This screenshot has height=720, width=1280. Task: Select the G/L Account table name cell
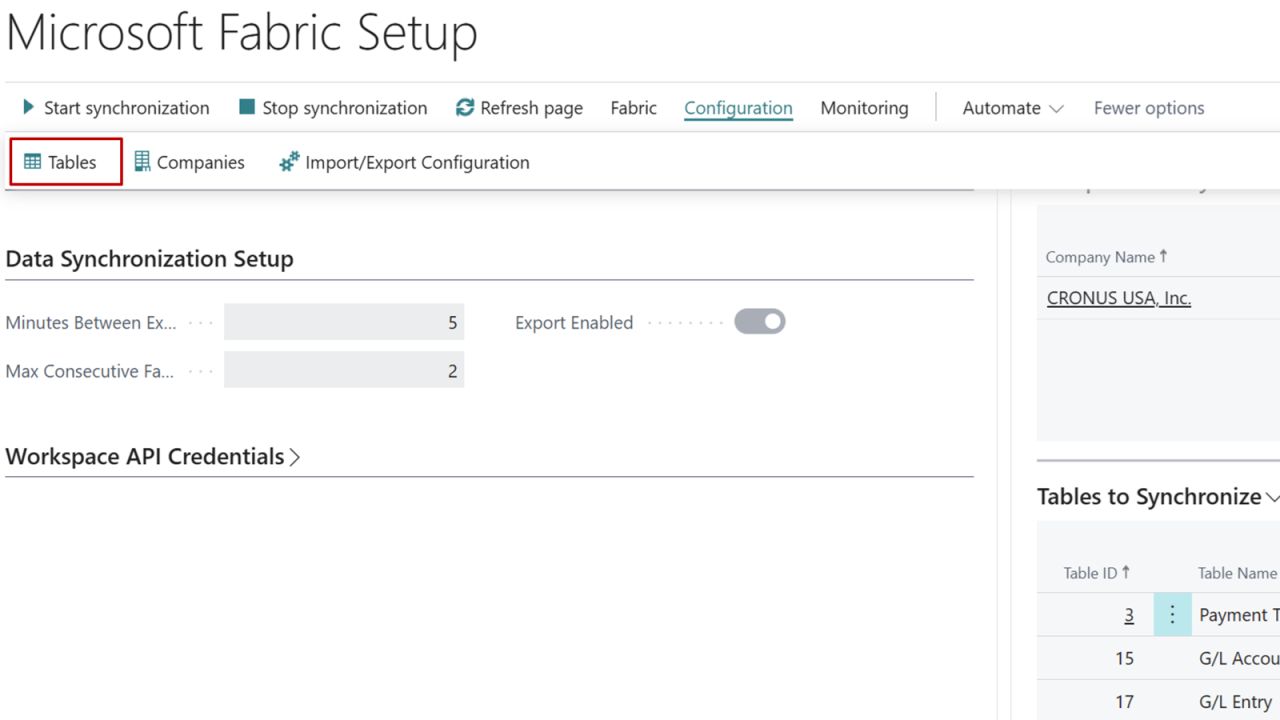(x=1236, y=658)
